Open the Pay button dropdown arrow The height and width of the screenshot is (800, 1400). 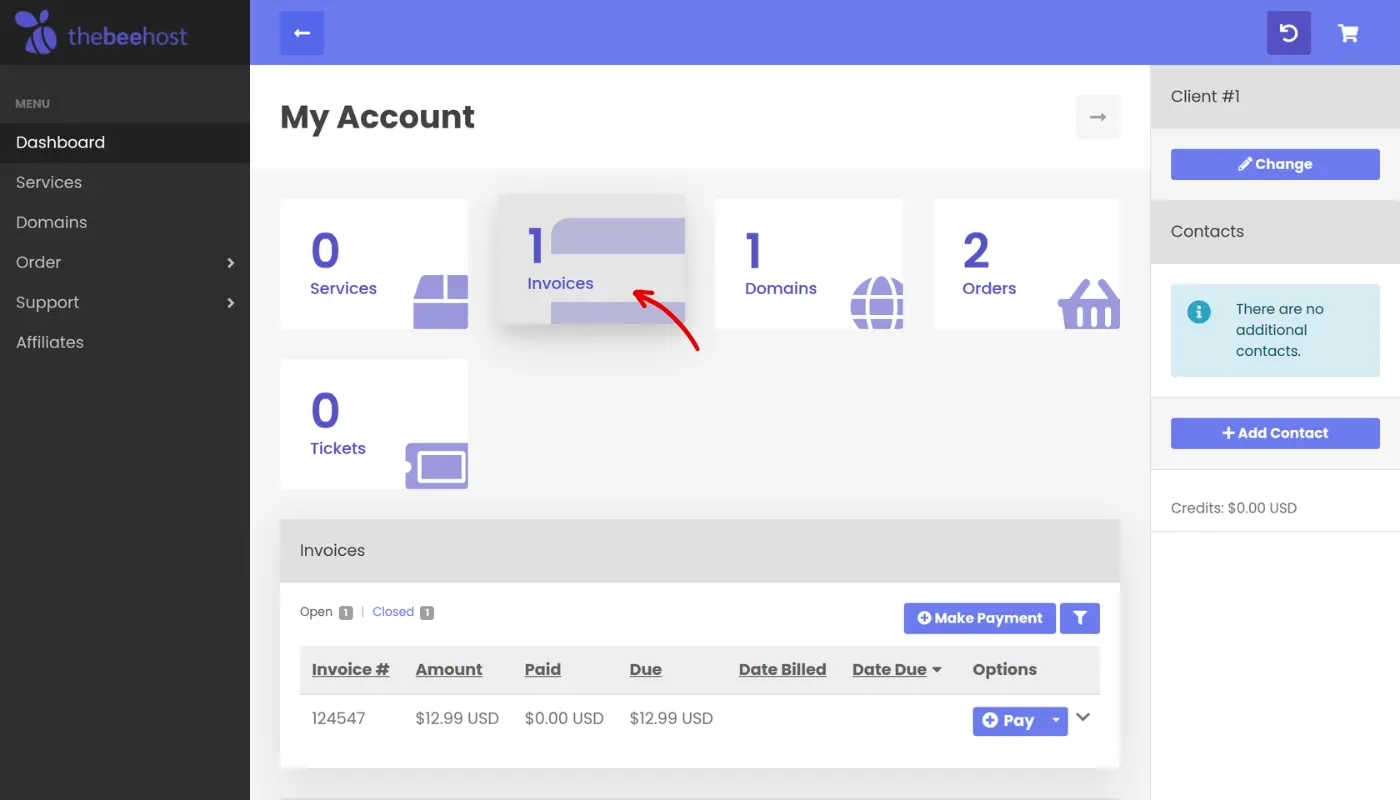1055,720
